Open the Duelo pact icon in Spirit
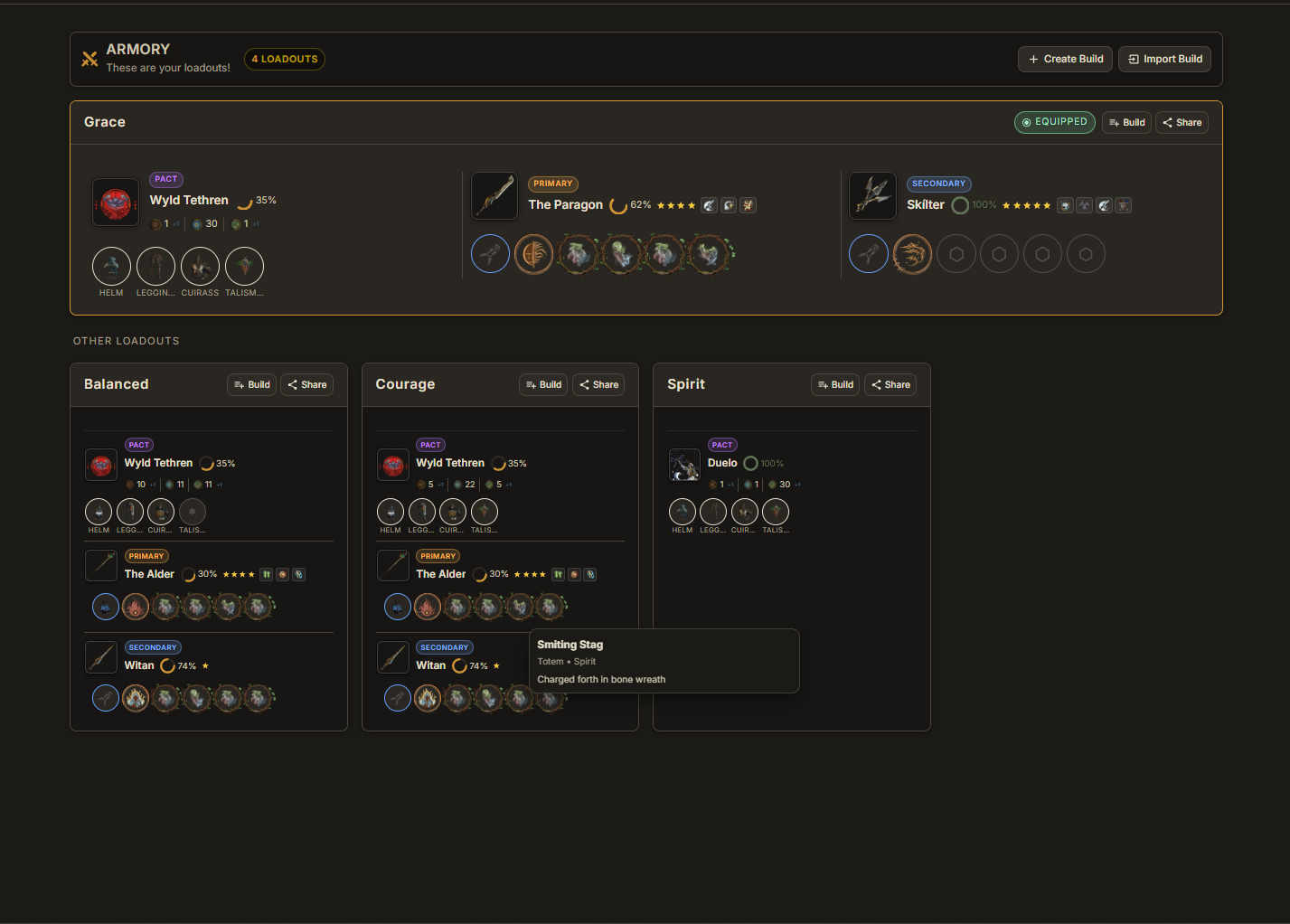Image resolution: width=1290 pixels, height=924 pixels. tap(684, 465)
